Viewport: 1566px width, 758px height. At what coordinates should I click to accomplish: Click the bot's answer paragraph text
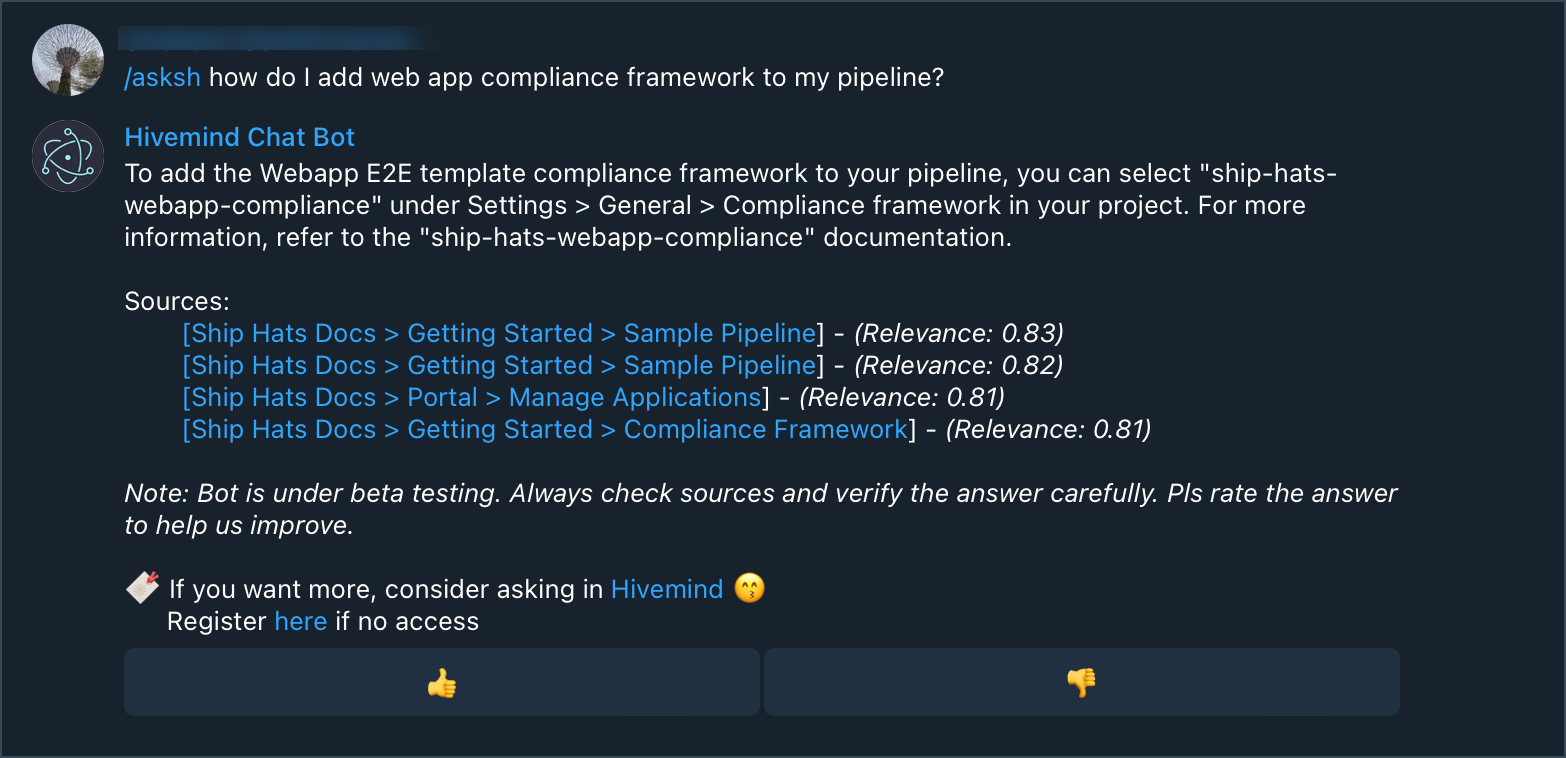pyautogui.click(x=731, y=205)
